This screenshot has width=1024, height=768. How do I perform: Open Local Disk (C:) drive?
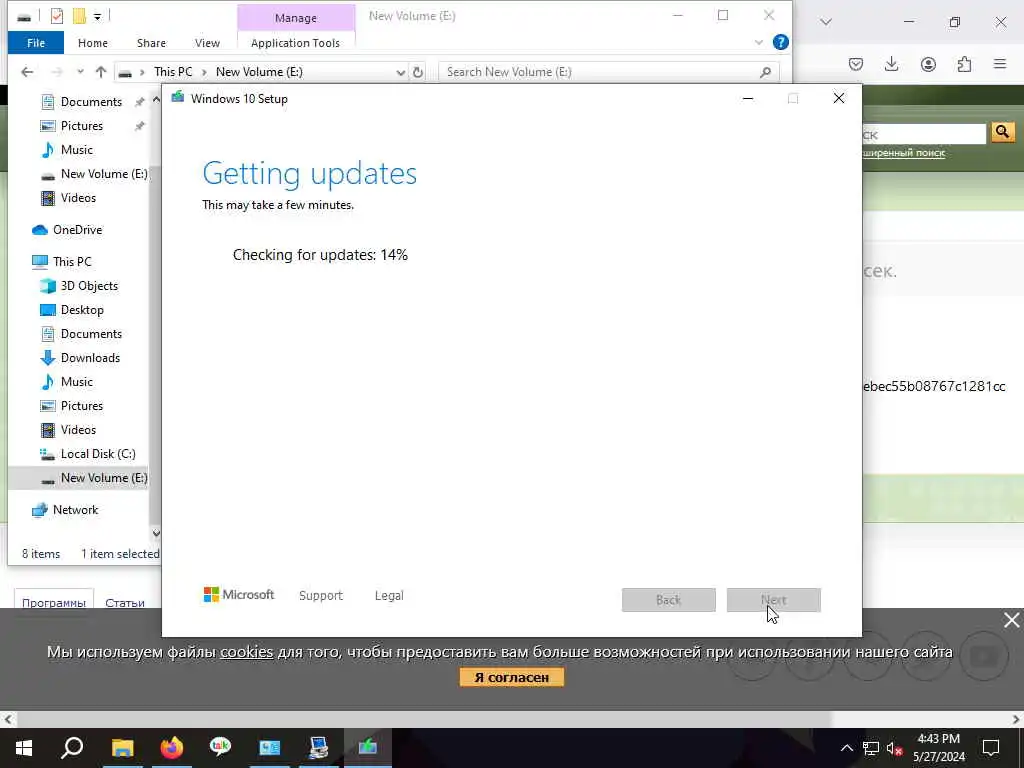pos(98,454)
